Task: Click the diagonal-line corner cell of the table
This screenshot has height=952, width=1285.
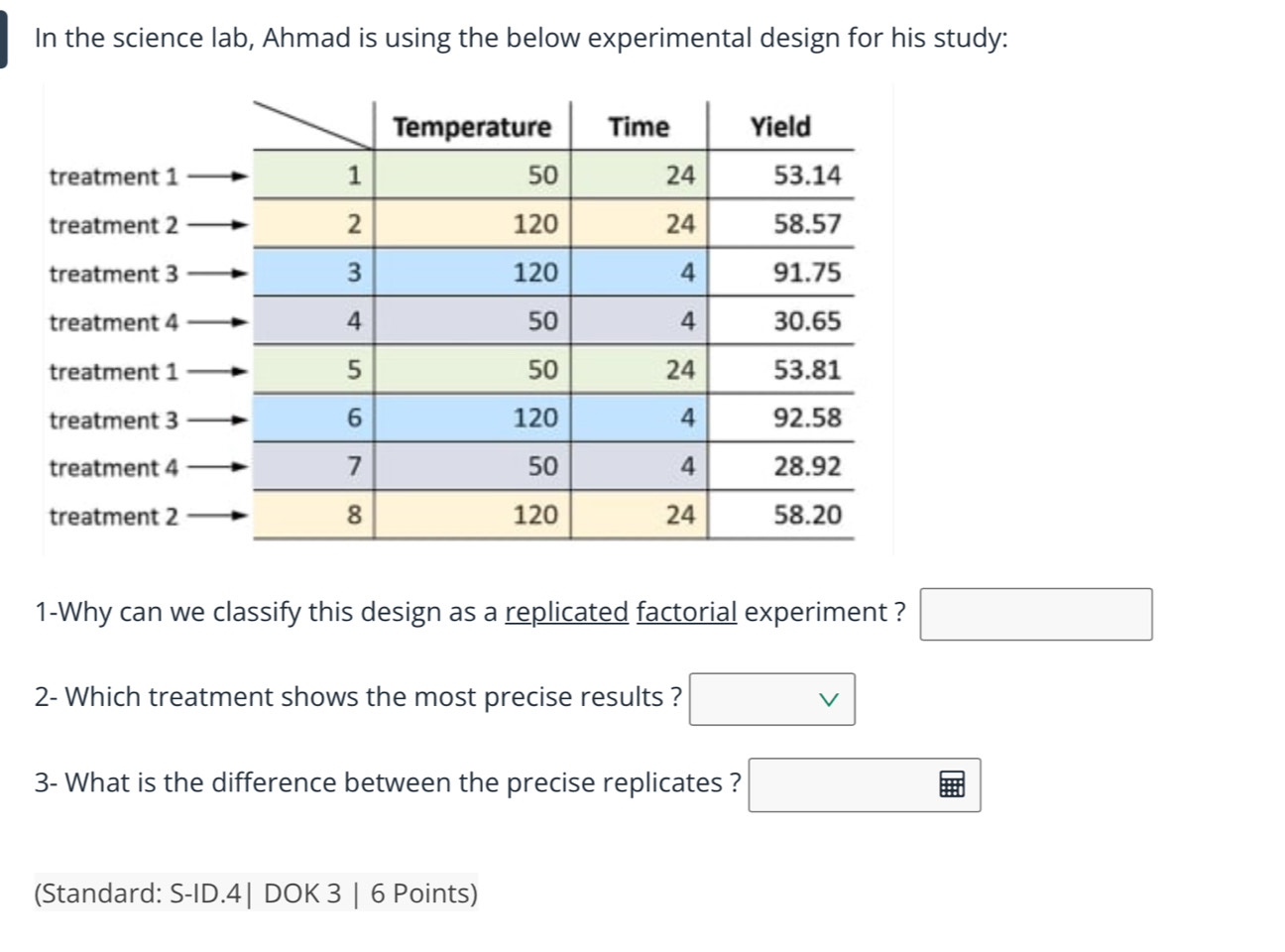Action: coord(312,126)
